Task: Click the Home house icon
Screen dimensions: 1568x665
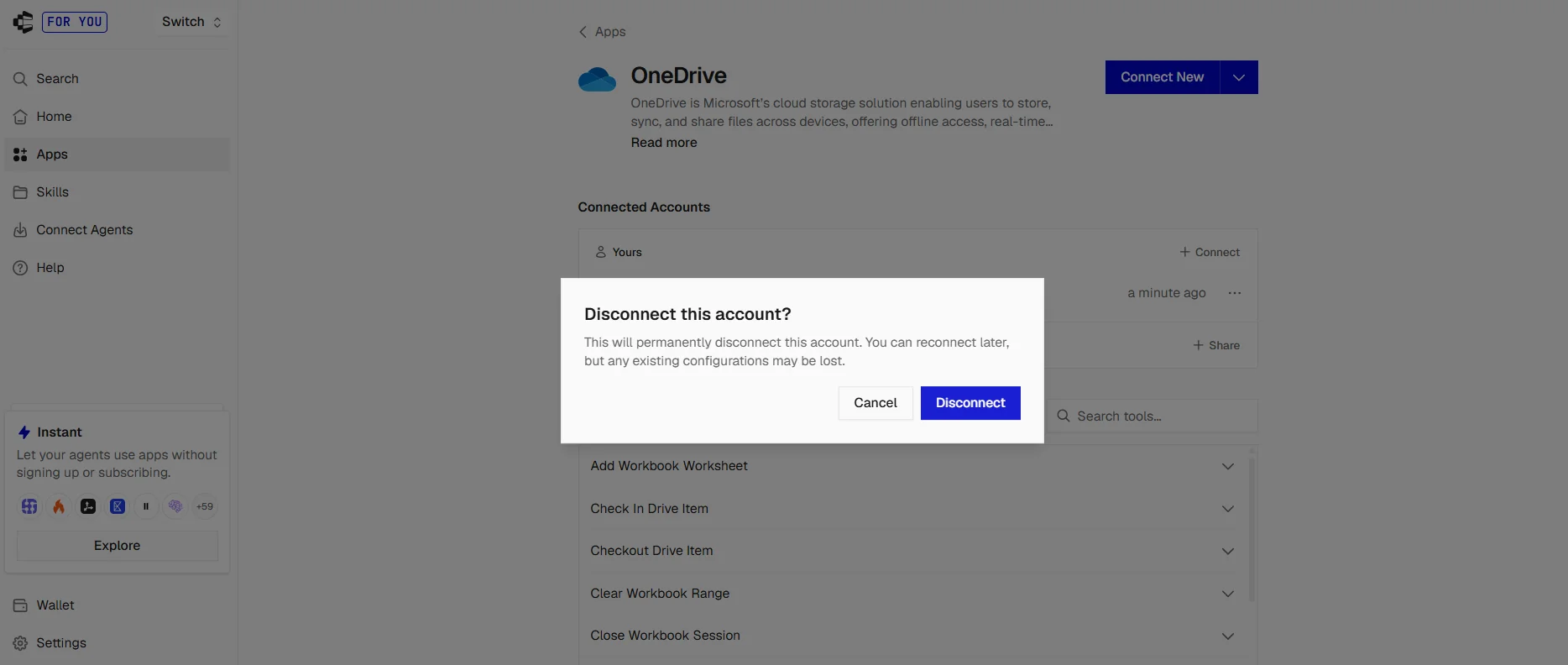Action: 20,117
